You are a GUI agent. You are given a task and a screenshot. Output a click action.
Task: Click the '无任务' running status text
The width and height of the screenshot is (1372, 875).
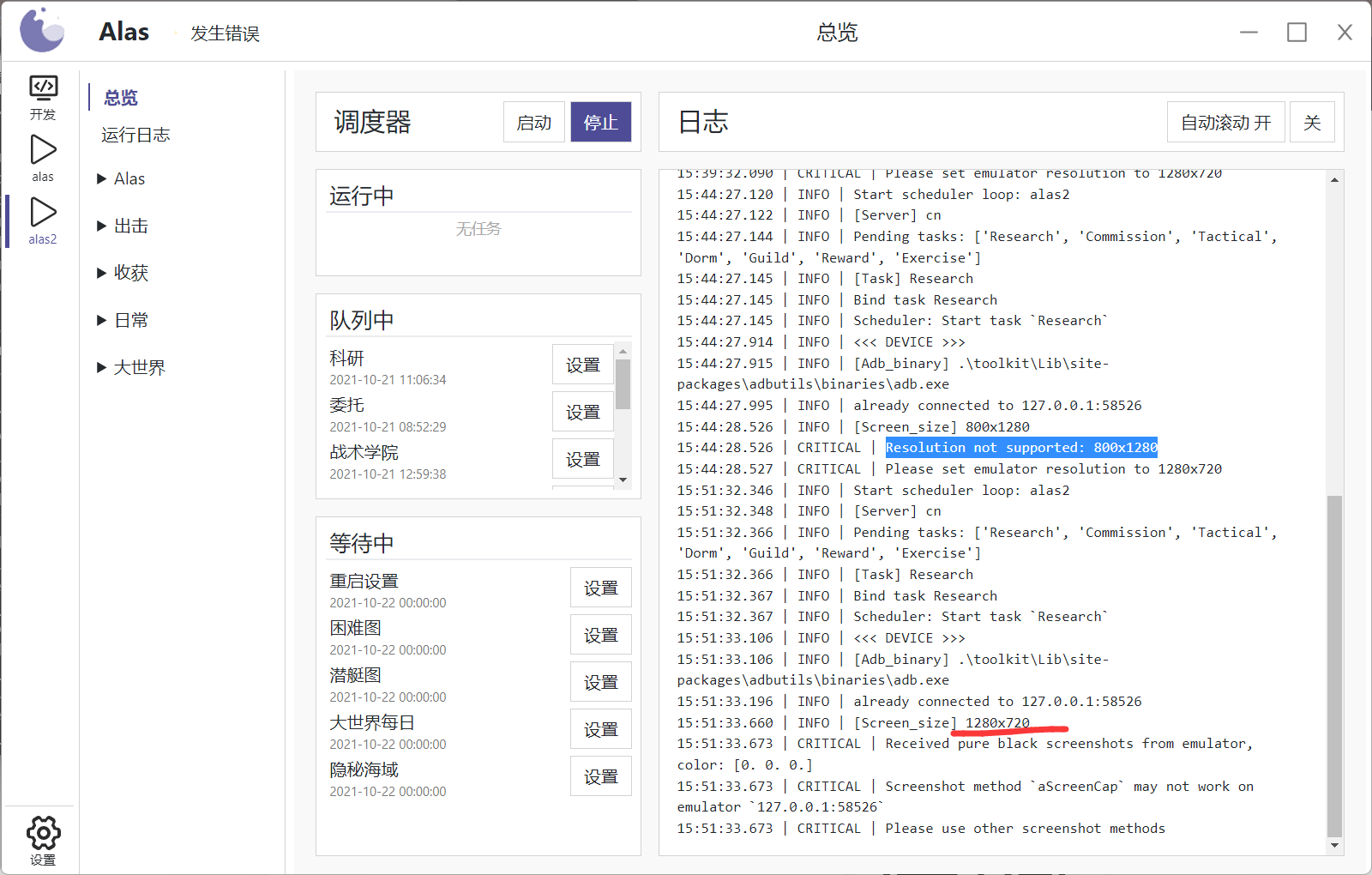(478, 228)
